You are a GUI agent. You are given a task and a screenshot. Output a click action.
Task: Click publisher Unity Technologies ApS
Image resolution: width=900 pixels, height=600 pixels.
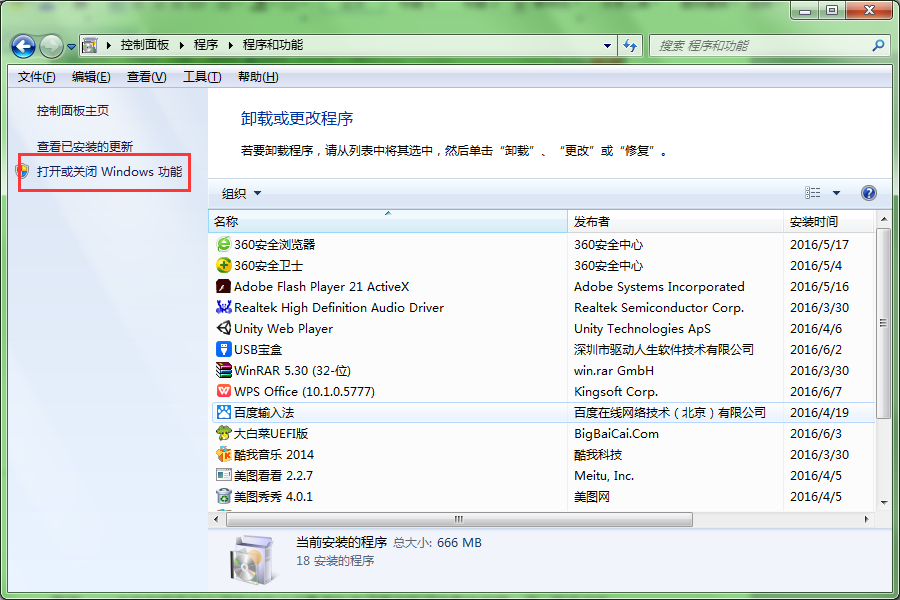(x=642, y=328)
